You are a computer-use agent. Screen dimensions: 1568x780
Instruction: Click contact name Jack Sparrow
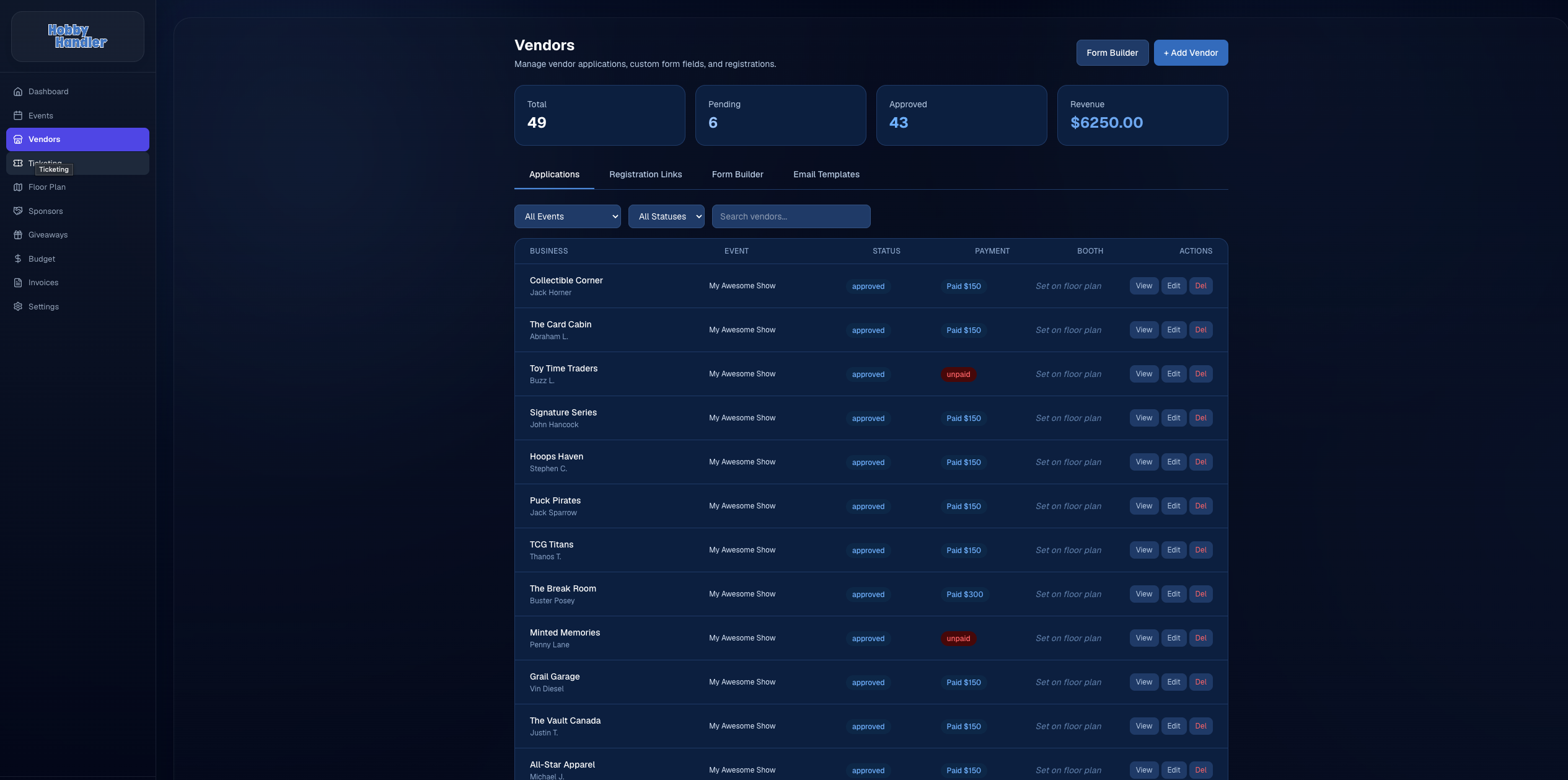pyautogui.click(x=553, y=513)
